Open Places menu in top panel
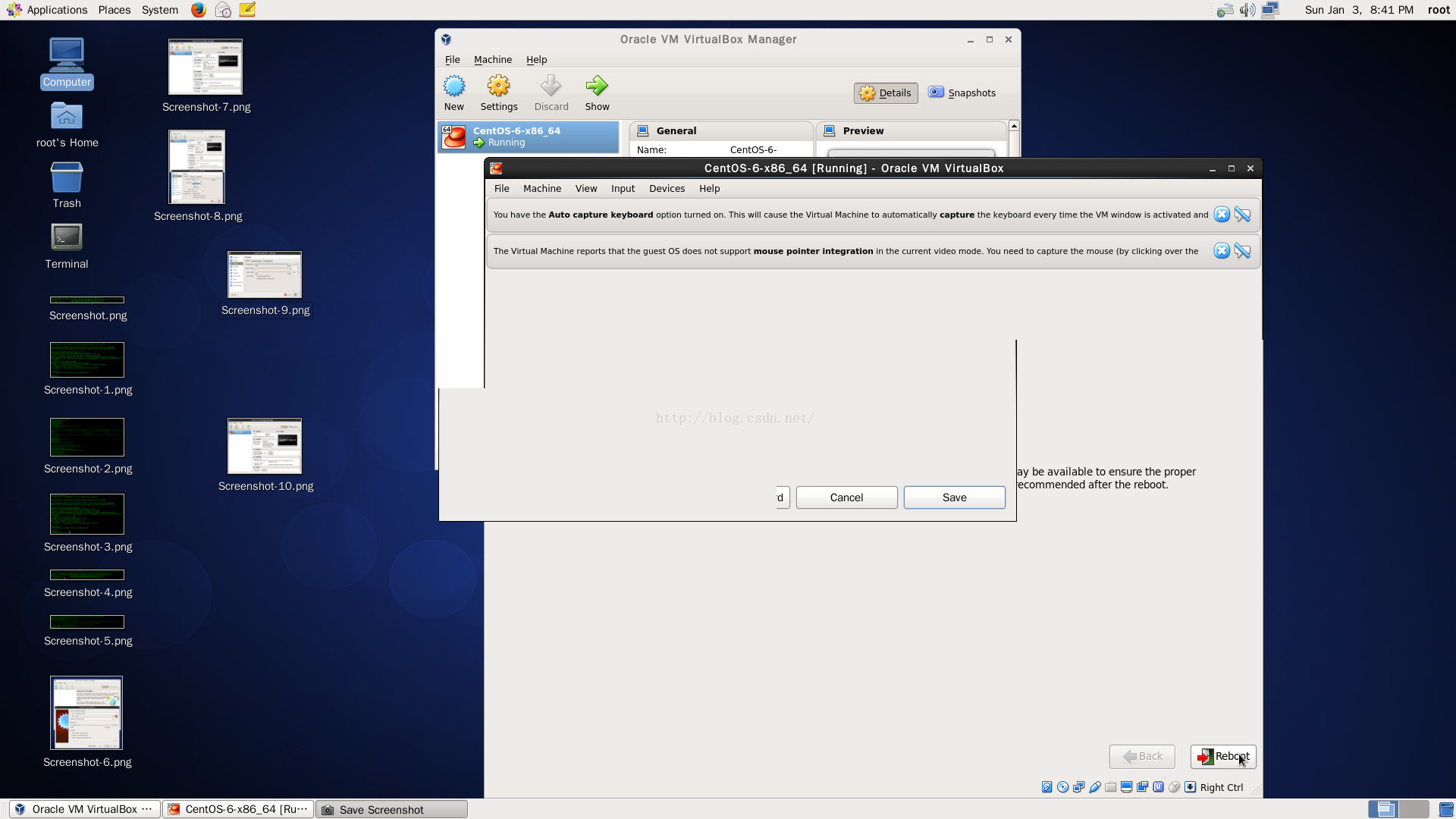Image resolution: width=1456 pixels, height=819 pixels. (115, 10)
